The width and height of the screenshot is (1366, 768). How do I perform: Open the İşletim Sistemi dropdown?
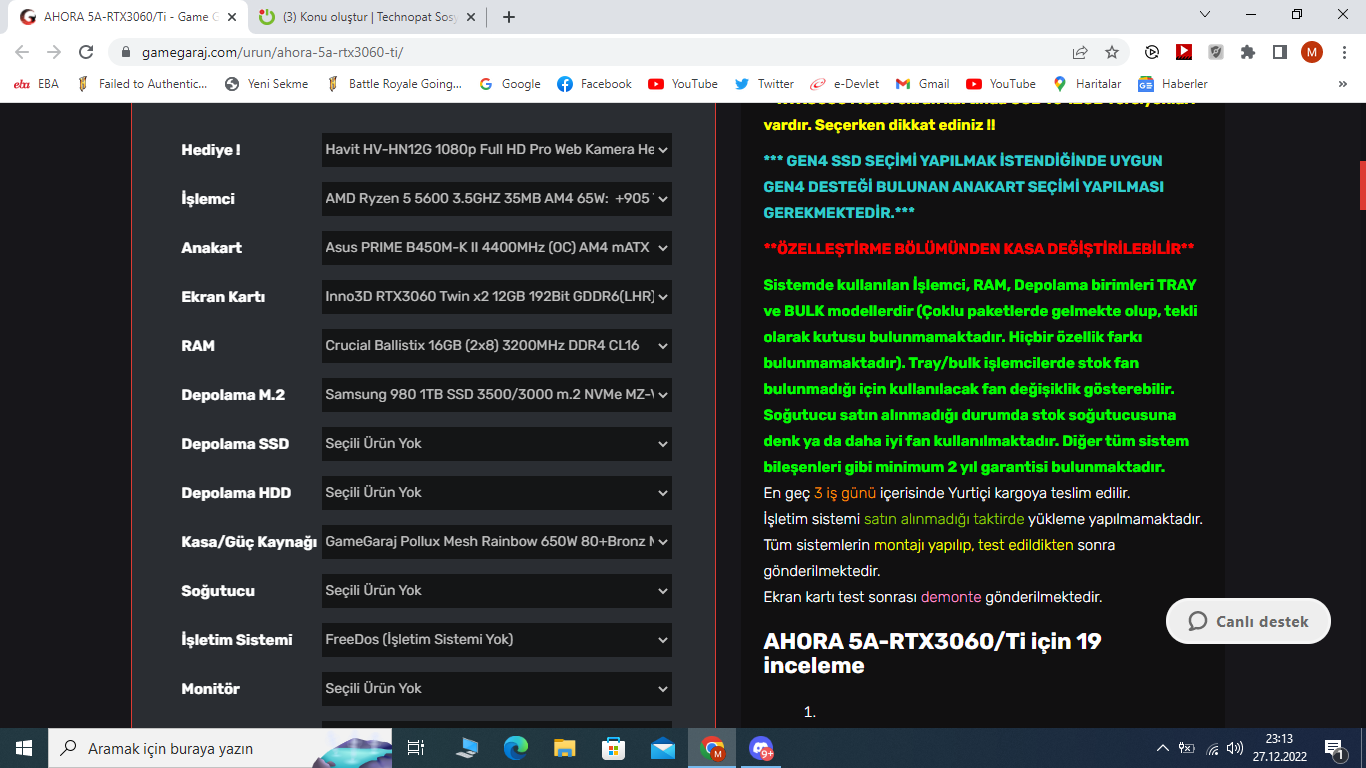[x=497, y=640]
